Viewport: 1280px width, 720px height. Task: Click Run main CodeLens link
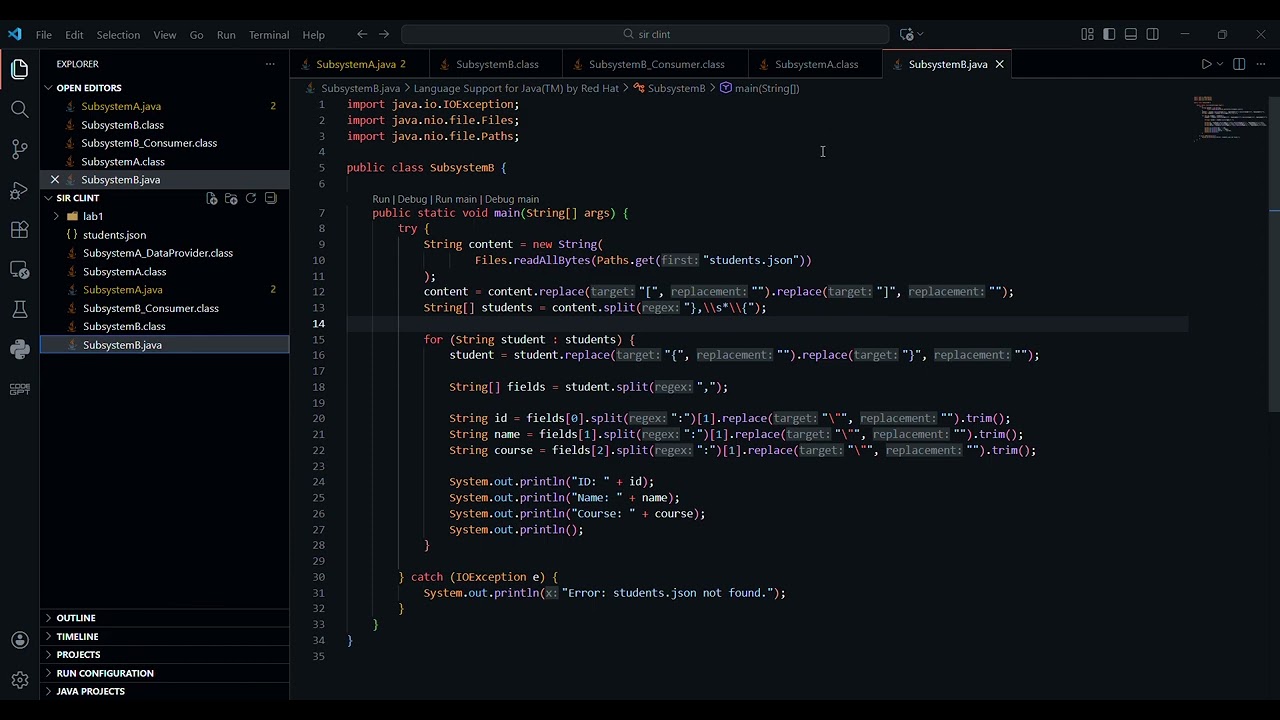(x=456, y=199)
